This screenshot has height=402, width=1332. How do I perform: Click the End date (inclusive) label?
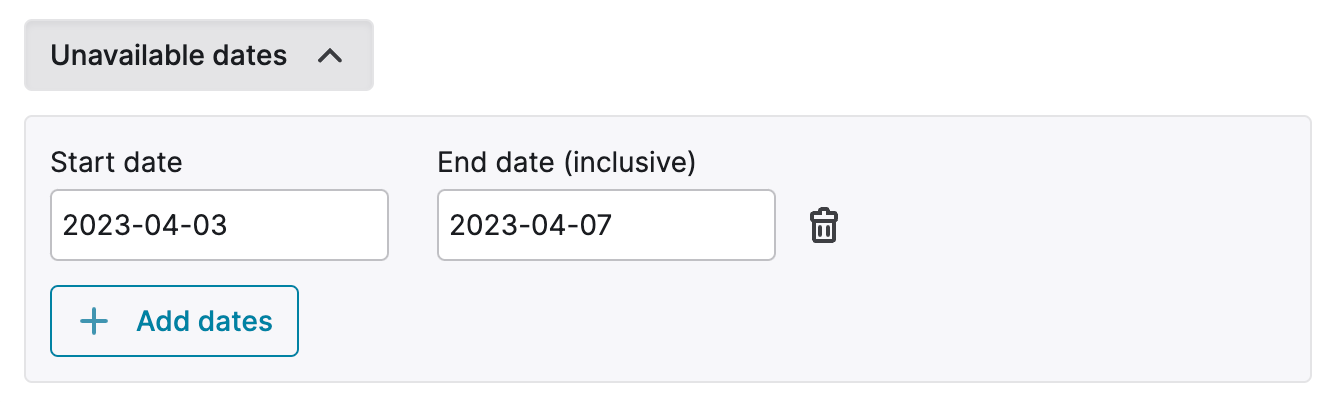(566, 162)
